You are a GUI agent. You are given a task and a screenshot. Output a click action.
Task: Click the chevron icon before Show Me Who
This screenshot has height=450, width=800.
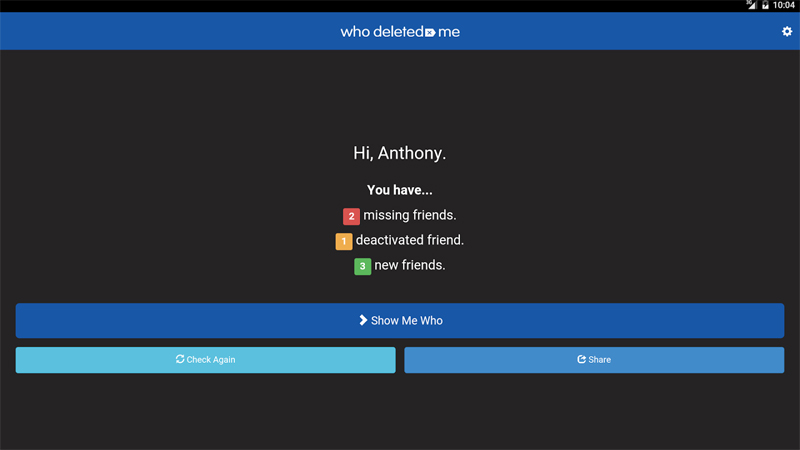point(363,321)
